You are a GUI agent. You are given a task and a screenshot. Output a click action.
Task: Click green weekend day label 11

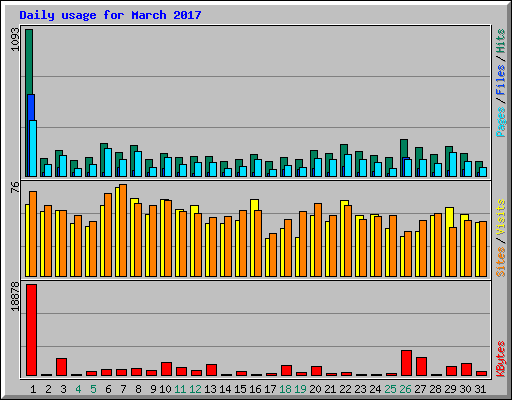tap(180, 389)
